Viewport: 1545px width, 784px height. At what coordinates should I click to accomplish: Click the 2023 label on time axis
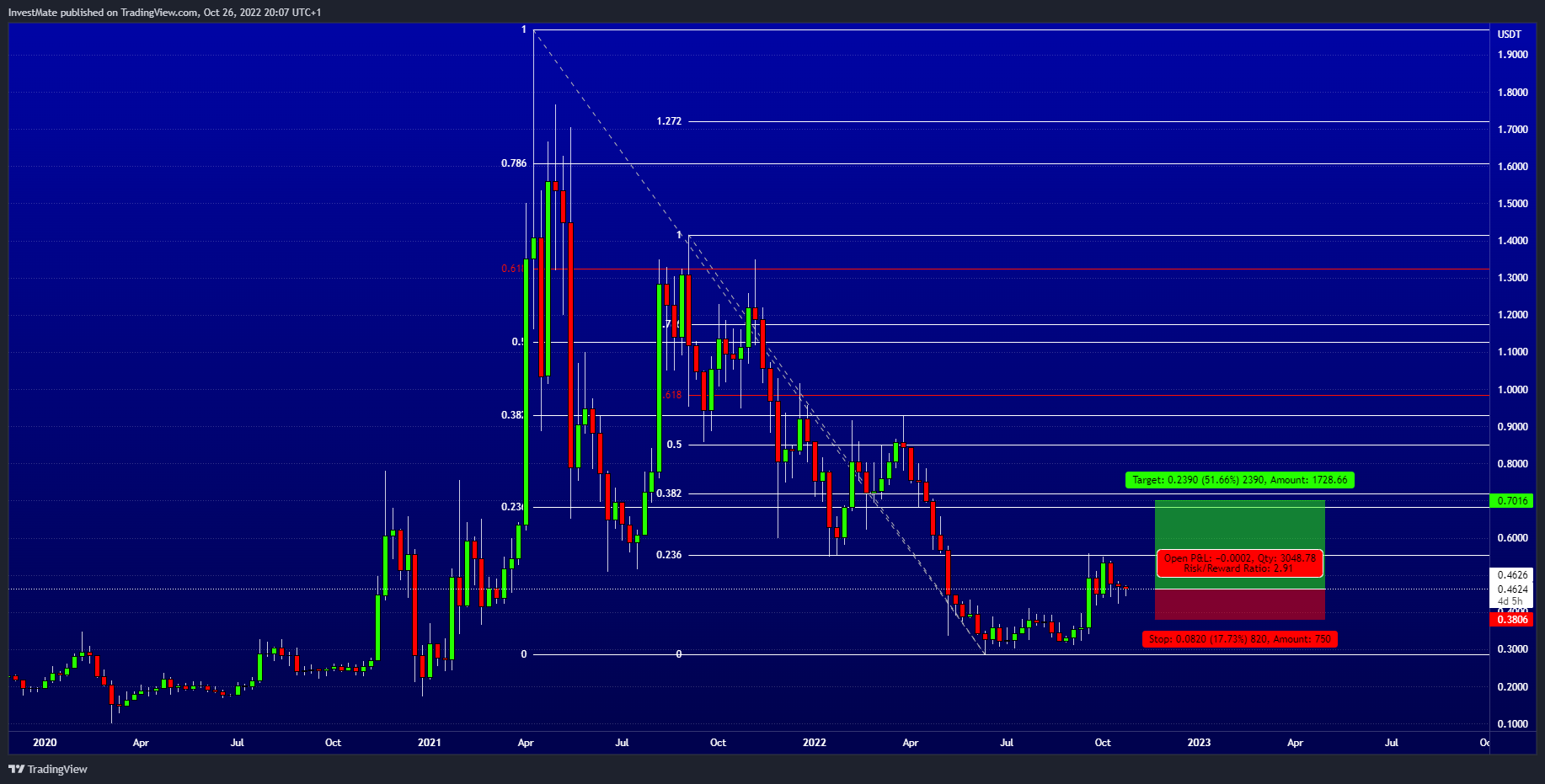pyautogui.click(x=1199, y=743)
